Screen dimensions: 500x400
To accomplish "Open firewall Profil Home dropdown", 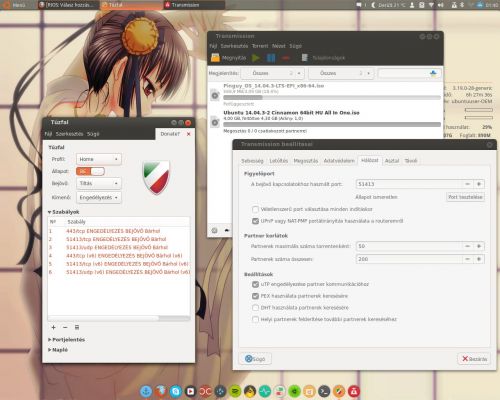I will click(99, 159).
